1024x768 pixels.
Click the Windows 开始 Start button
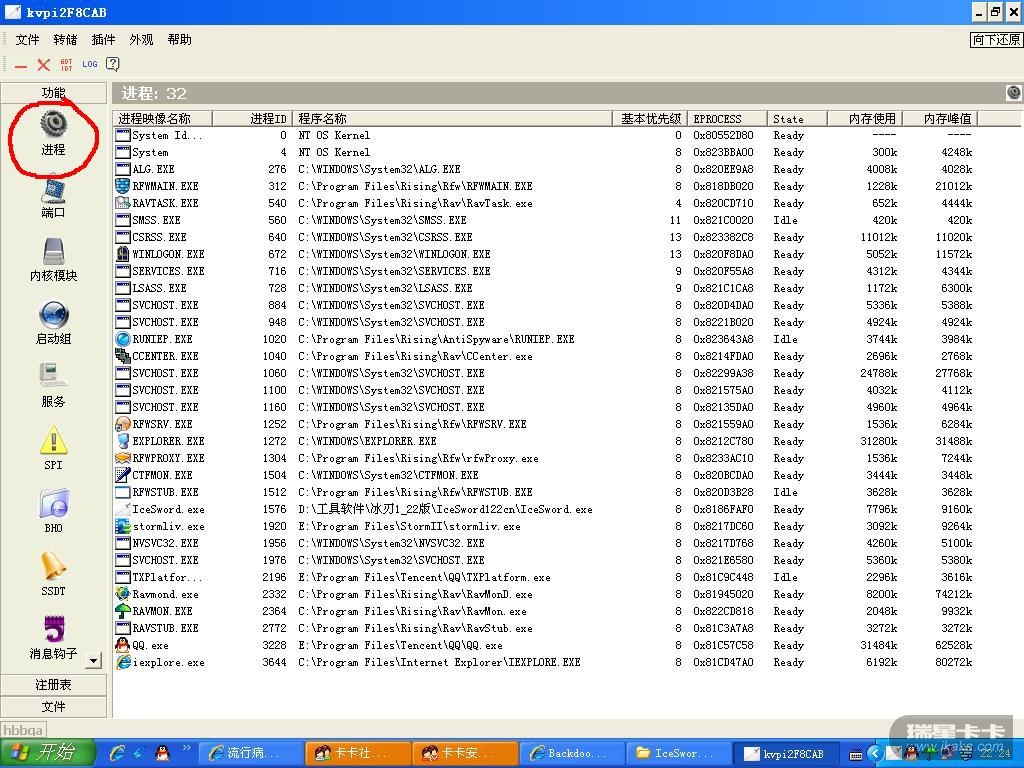48,752
